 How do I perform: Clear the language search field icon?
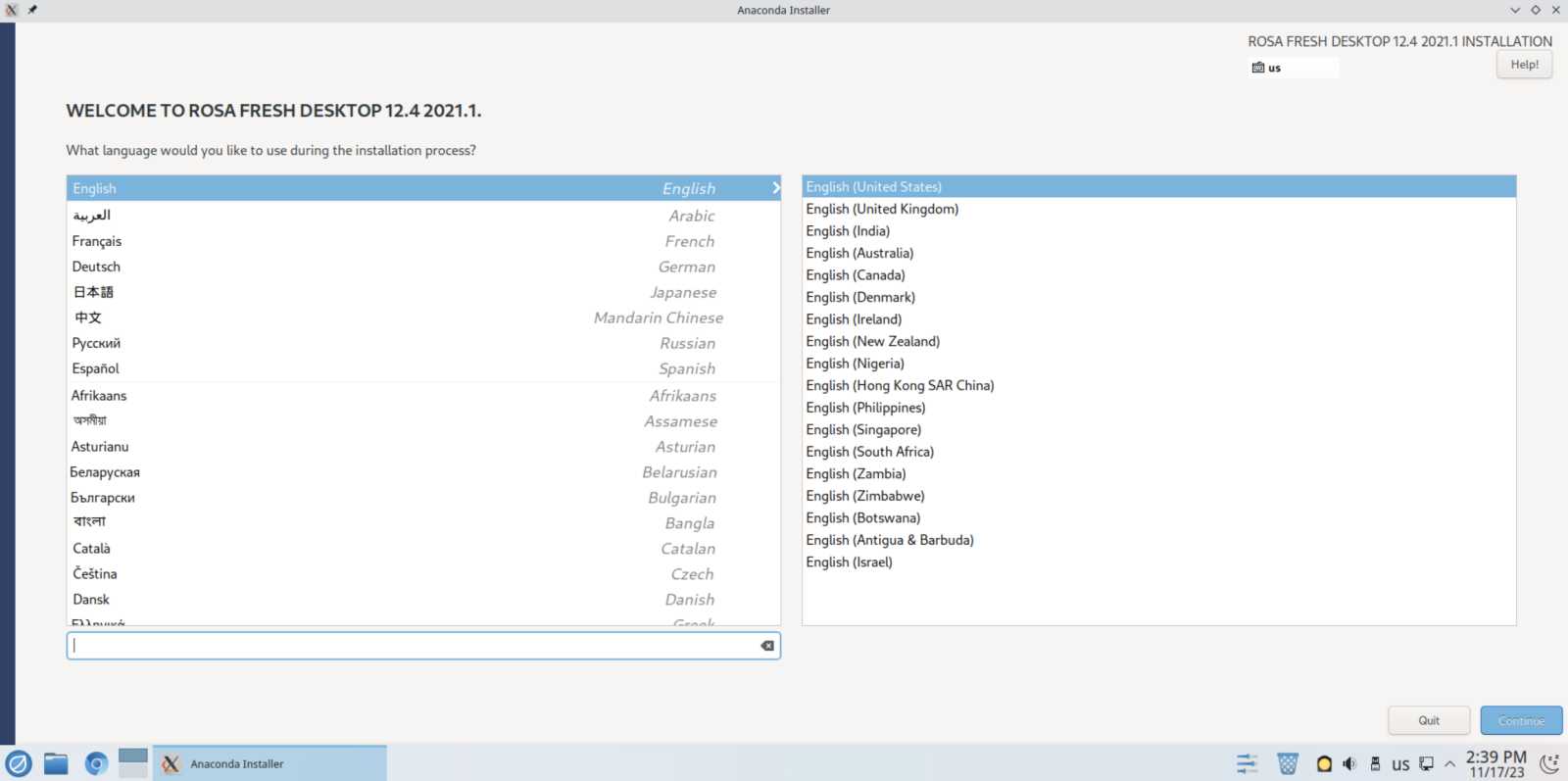pos(767,646)
